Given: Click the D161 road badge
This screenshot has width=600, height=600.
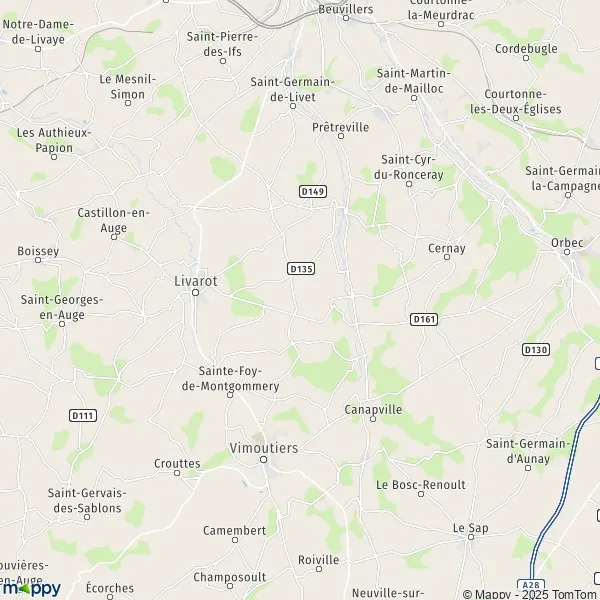Looking at the screenshot, I should point(424,319).
